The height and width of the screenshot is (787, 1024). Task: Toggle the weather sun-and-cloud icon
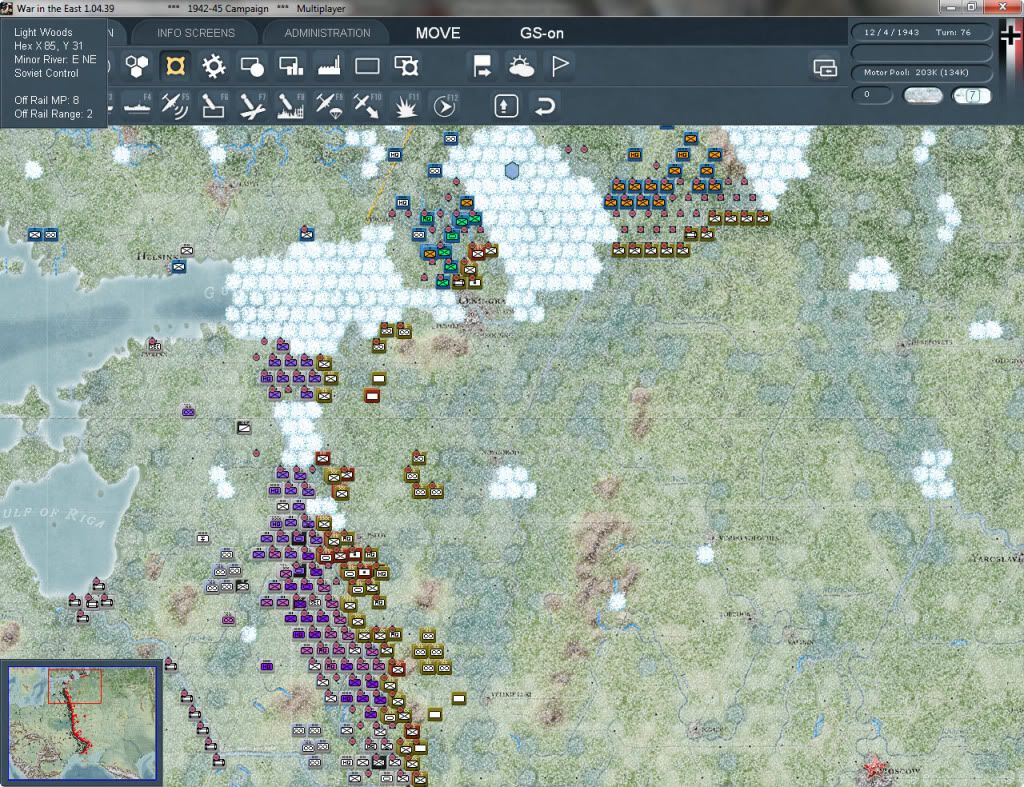point(521,66)
